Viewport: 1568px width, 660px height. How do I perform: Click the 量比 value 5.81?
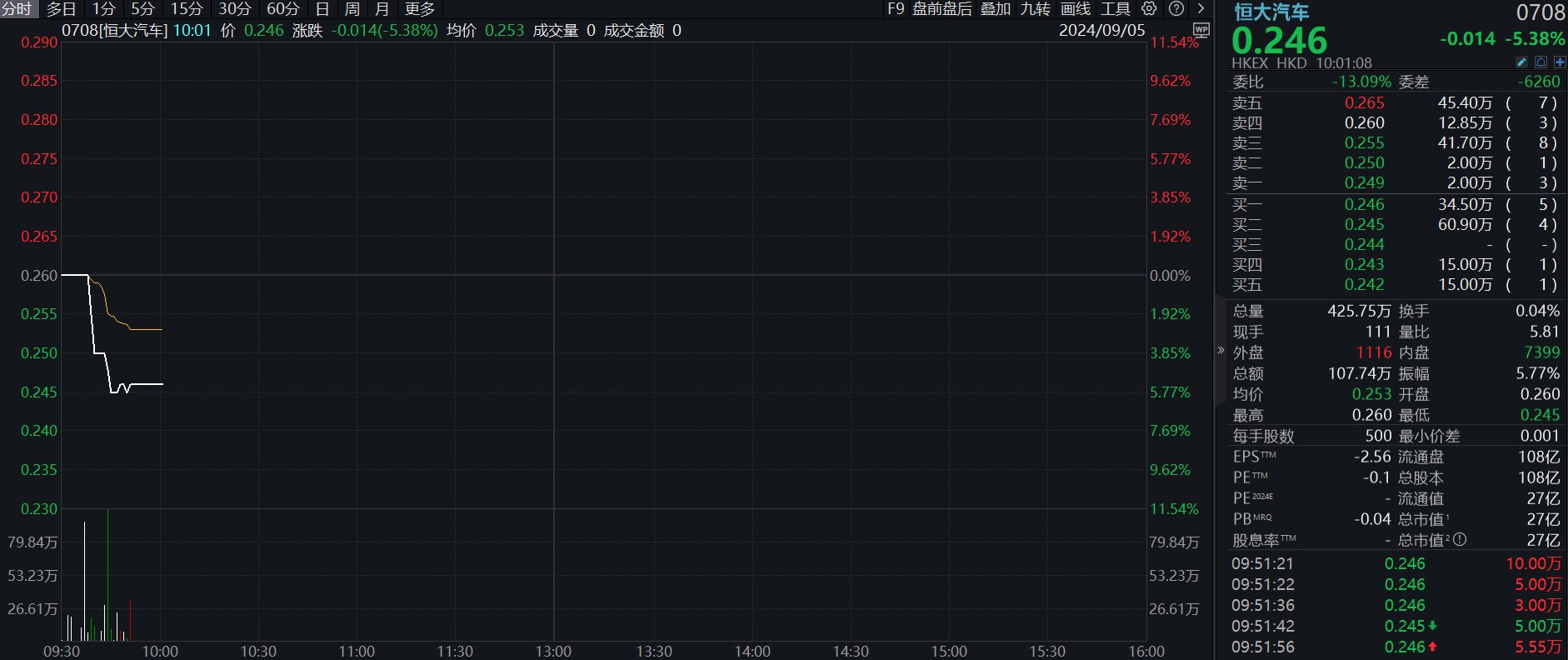point(1544,332)
